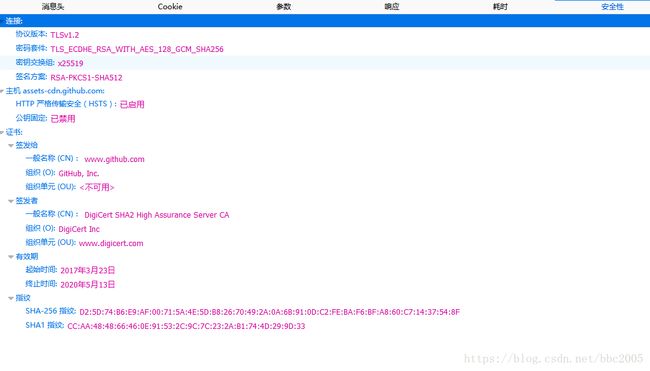Screen dimensions: 650x371
Task: Click the 公钥固定 已禁用 value
Action: click(x=63, y=119)
